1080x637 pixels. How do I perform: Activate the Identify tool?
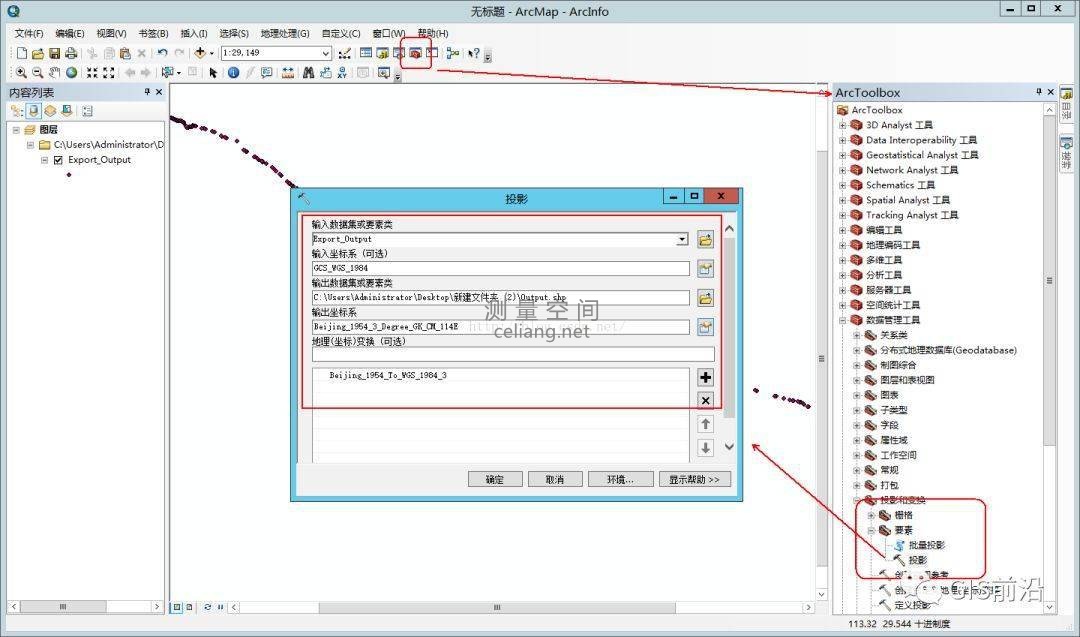coord(233,72)
